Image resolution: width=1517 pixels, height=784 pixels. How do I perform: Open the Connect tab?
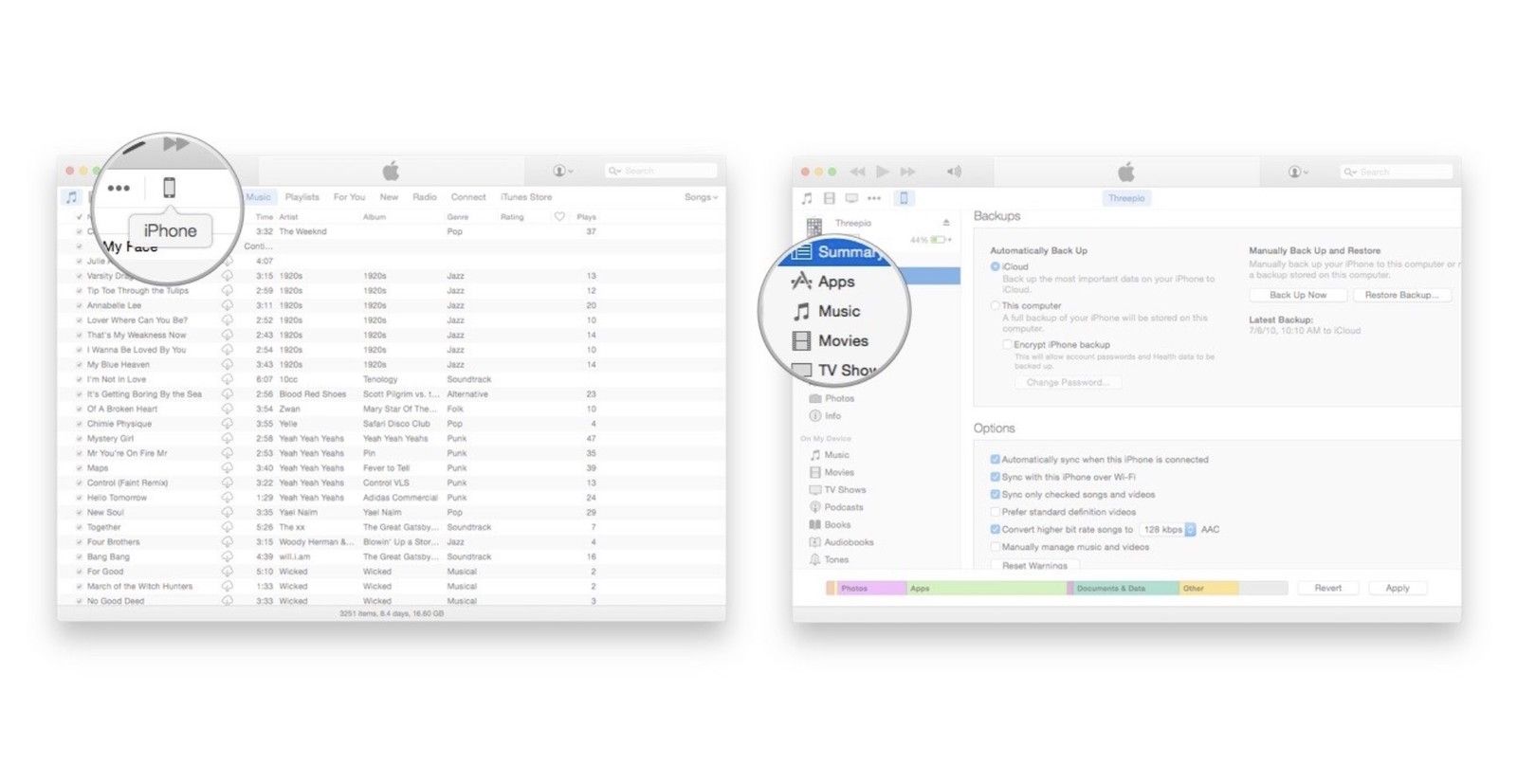coord(468,197)
